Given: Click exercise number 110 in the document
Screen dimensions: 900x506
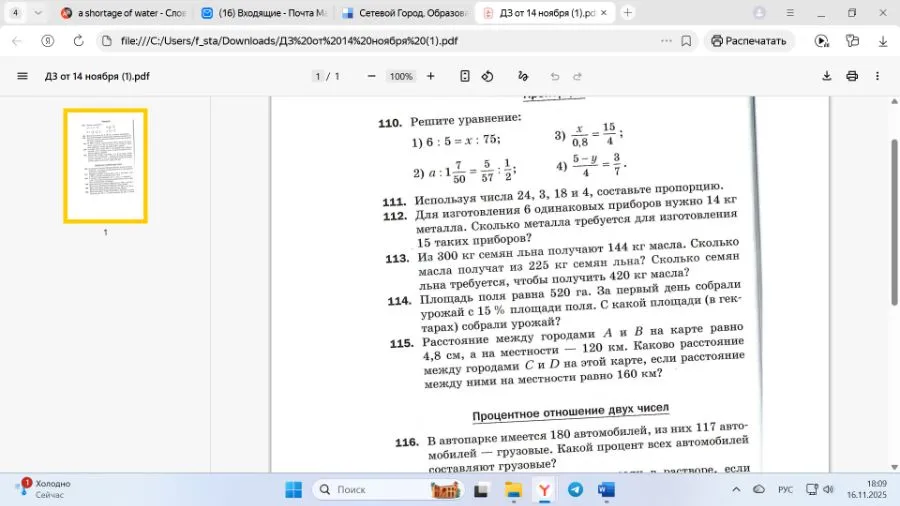Looking at the screenshot, I should 390,123.
